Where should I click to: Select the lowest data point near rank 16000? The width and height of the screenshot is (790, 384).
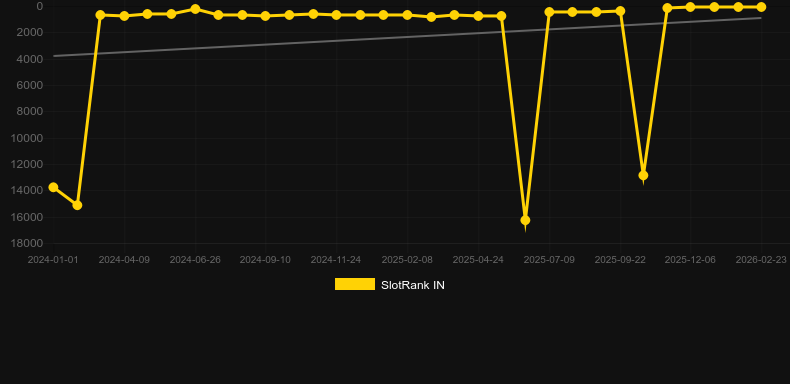[x=525, y=220]
